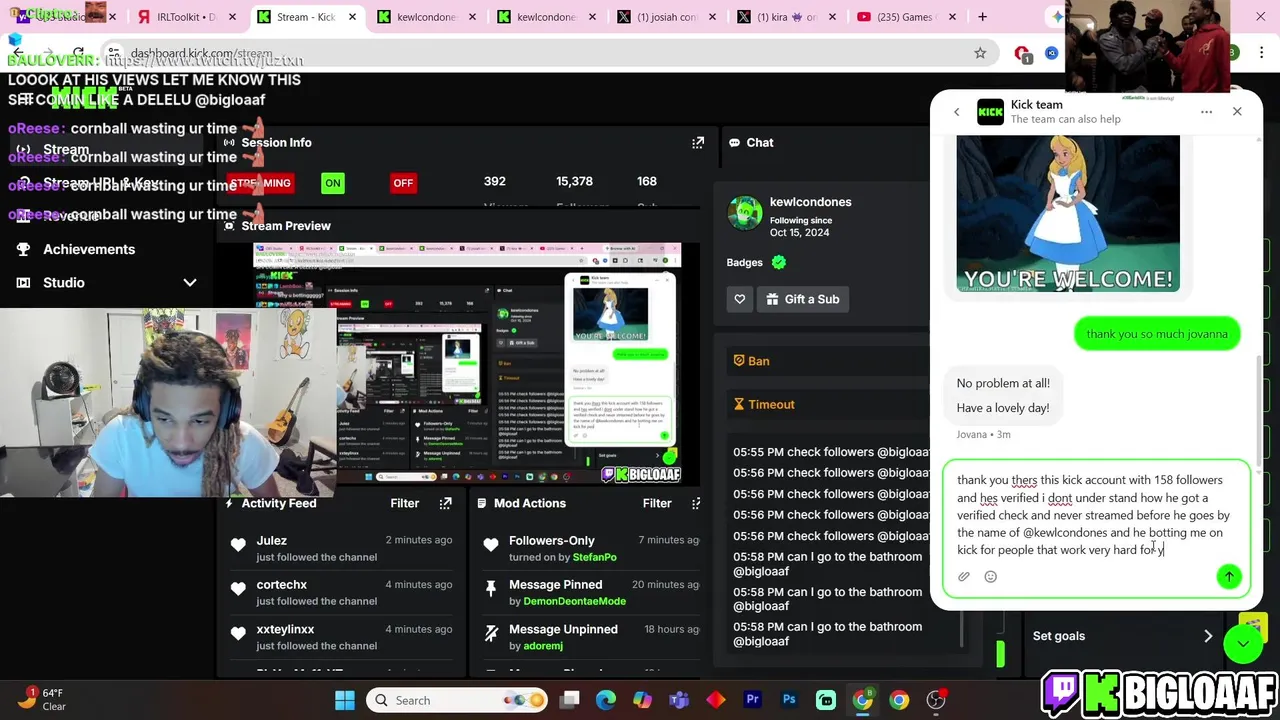This screenshot has height=720, width=1280.
Task: Click the Followers-Only heart icon
Action: click(491, 545)
